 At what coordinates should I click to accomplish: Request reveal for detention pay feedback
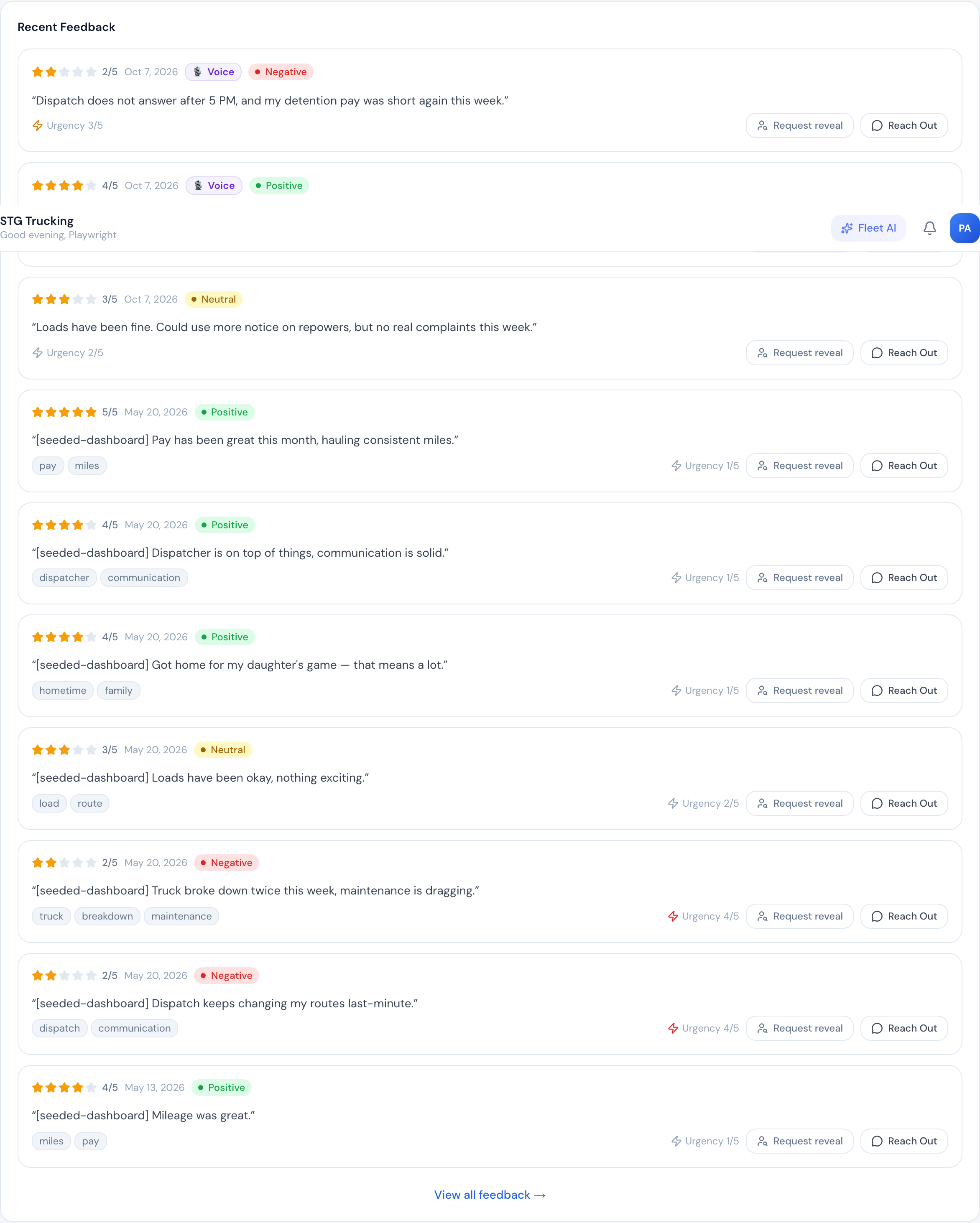point(799,125)
